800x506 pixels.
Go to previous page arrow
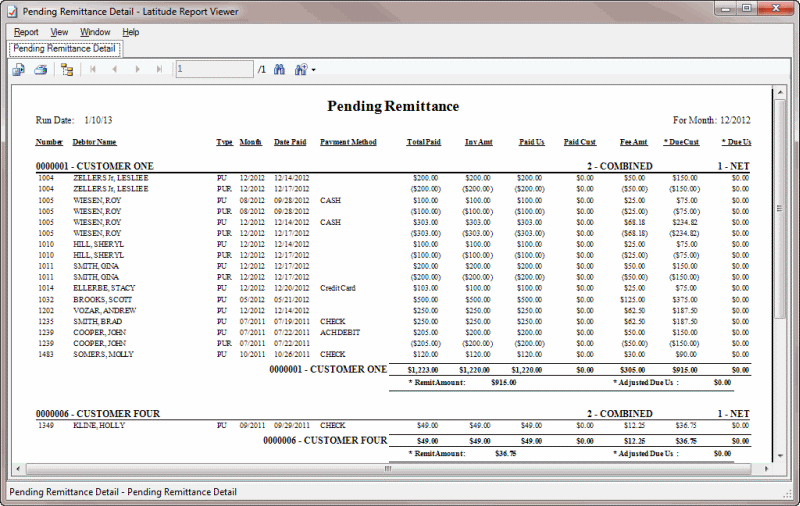coord(115,70)
